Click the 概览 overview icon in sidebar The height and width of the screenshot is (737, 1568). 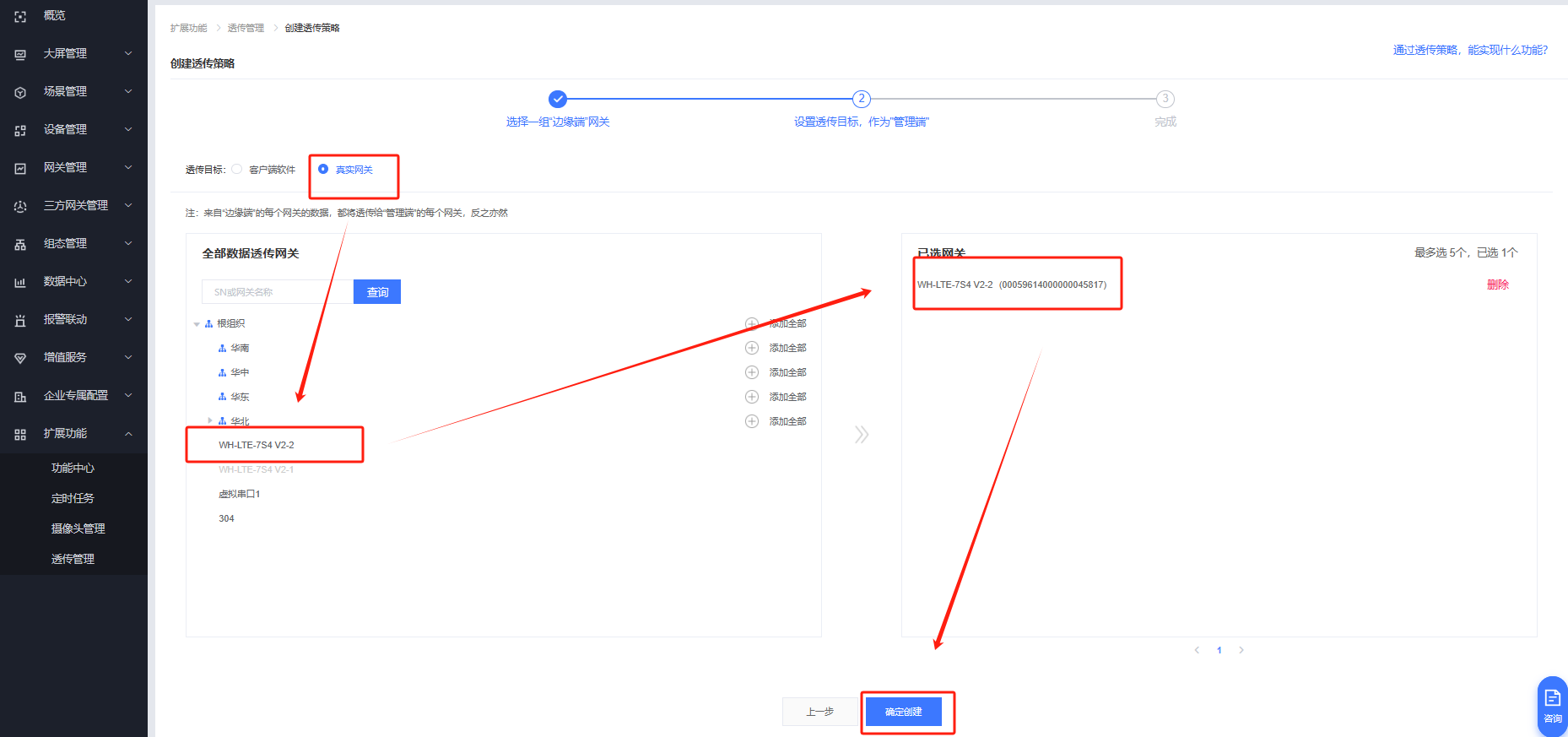tap(20, 16)
